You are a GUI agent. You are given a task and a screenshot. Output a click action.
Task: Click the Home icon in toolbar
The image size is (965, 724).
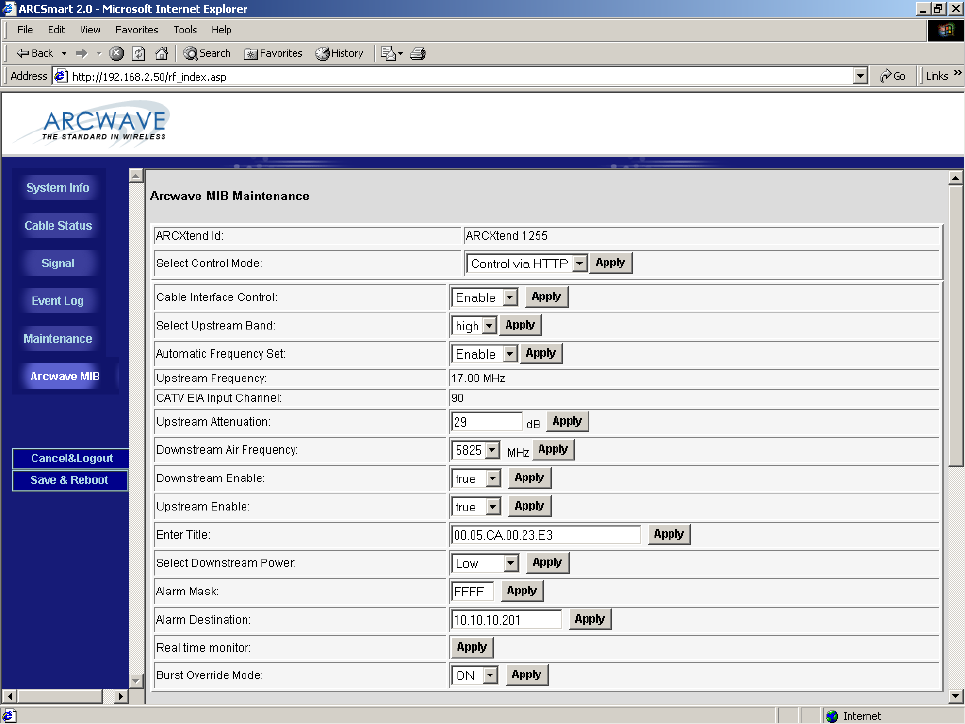point(161,54)
